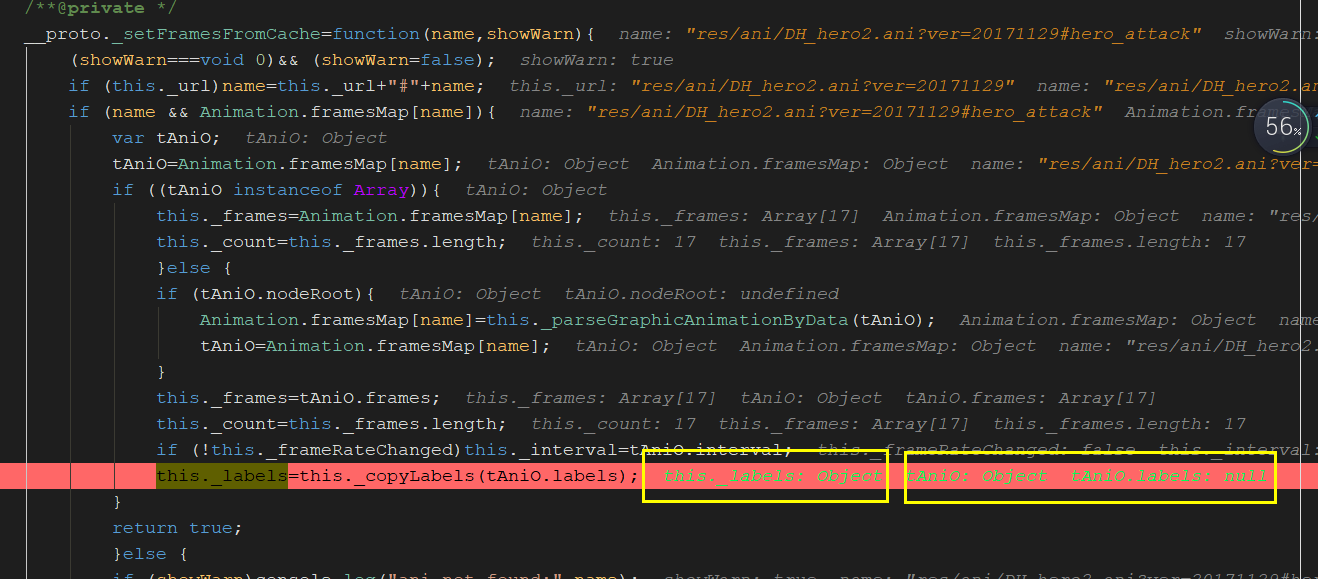Click the 'return true;' statement
The width and height of the screenshot is (1318, 579).
pyautogui.click(x=177, y=528)
